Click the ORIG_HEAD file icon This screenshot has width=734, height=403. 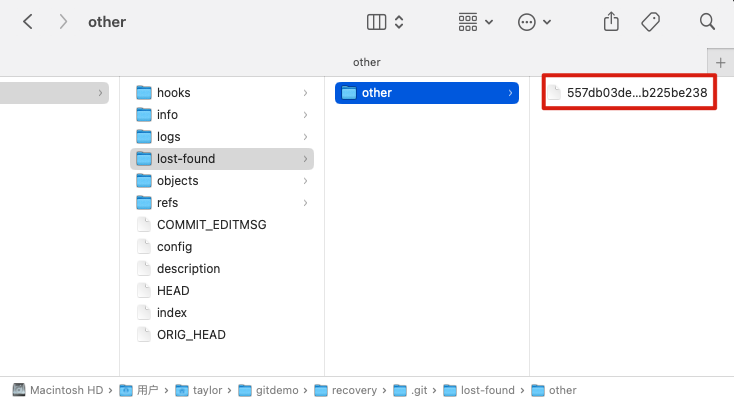coord(144,335)
